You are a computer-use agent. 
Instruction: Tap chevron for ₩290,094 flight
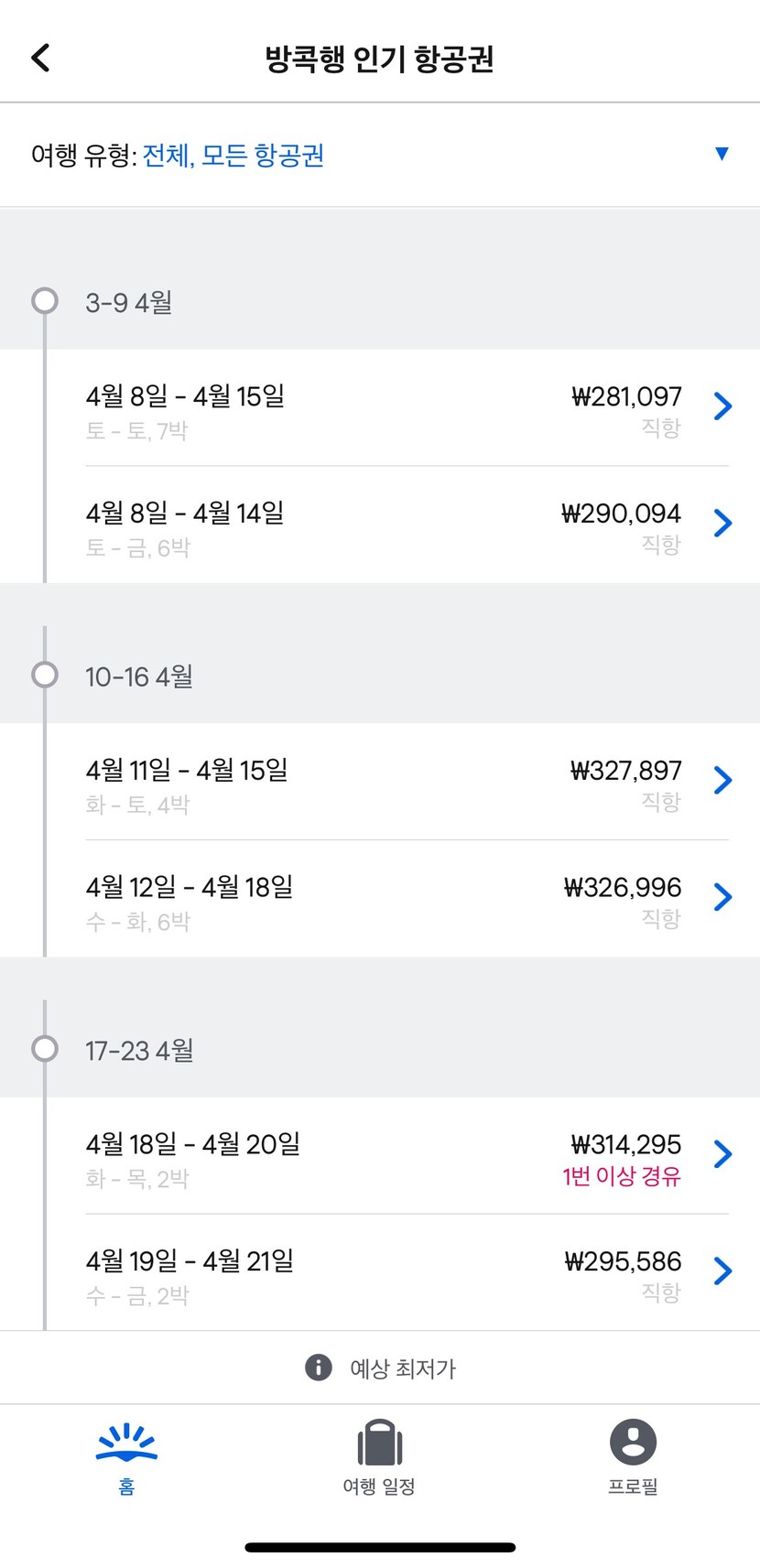pos(722,523)
